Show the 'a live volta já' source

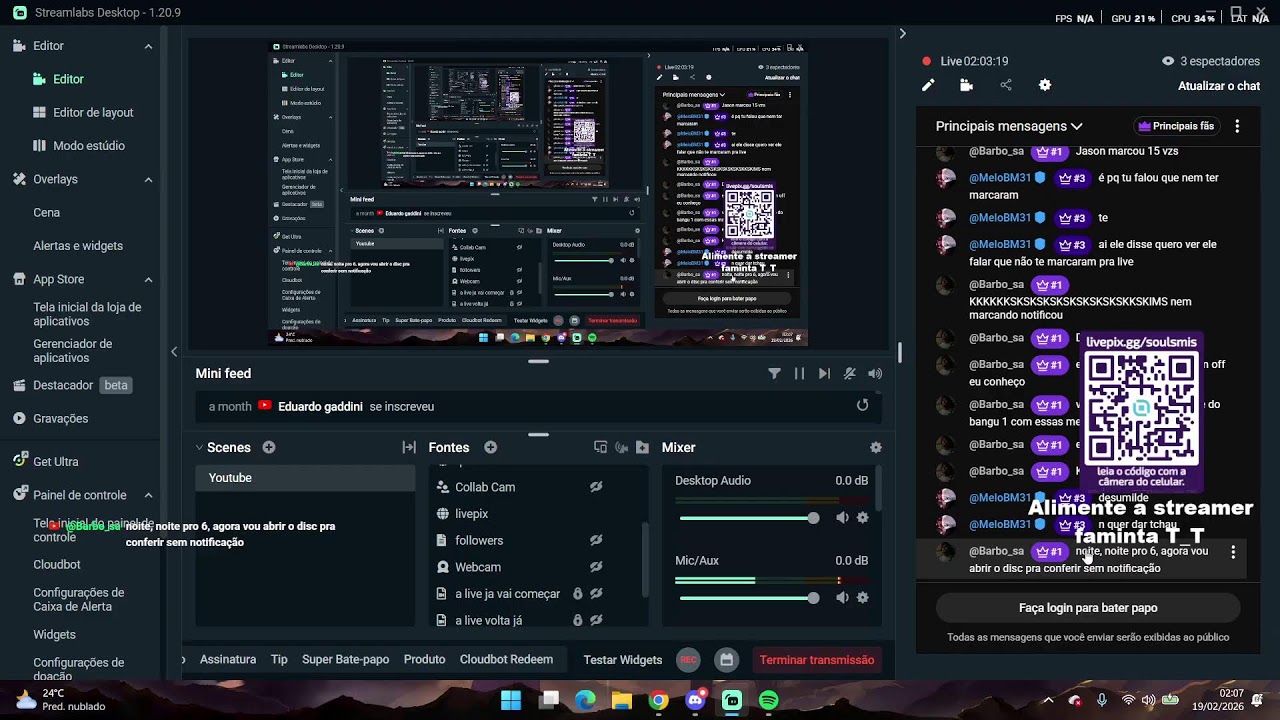(596, 620)
